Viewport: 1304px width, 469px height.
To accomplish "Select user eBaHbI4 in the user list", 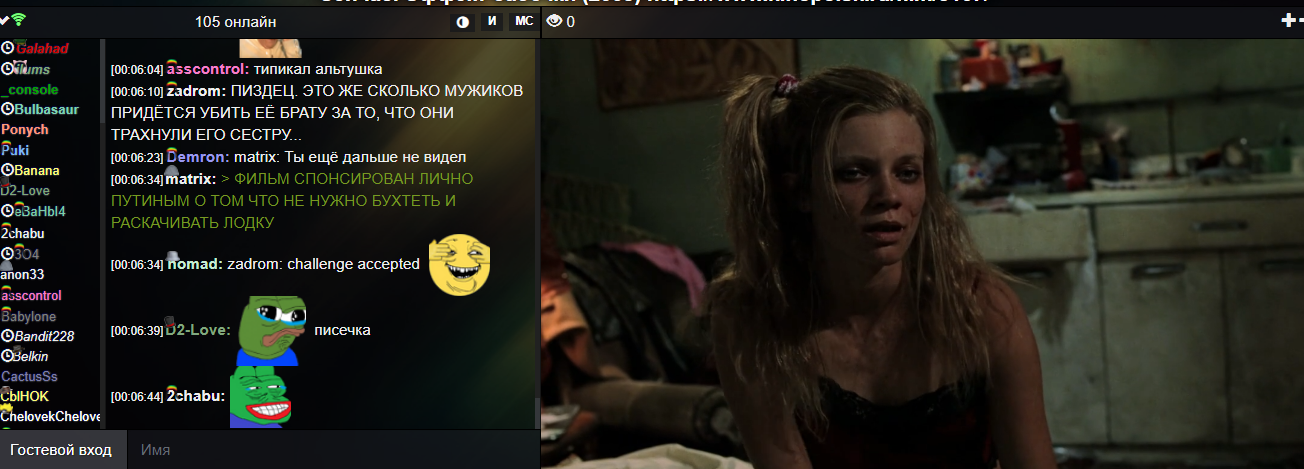I will (40, 212).
